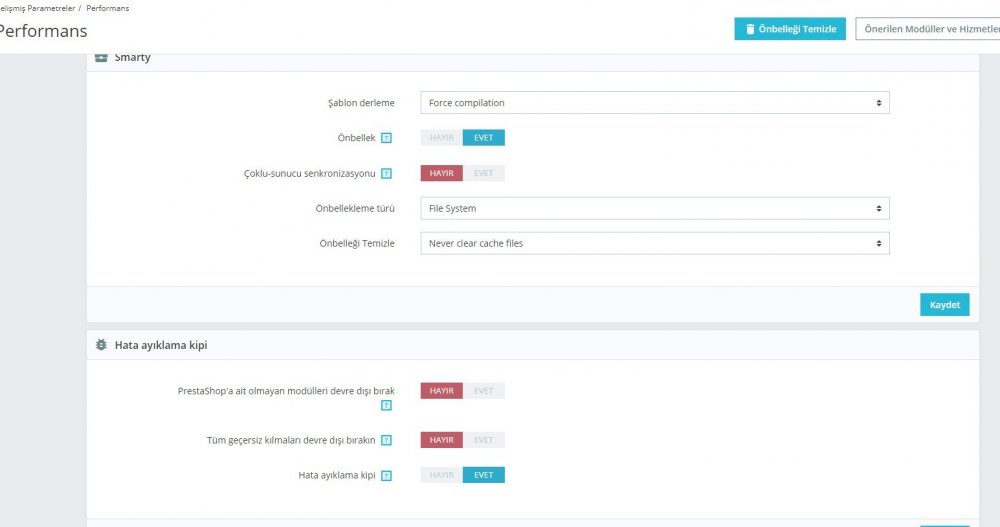
Task: Click the Smarty section header icon
Action: click(x=101, y=57)
